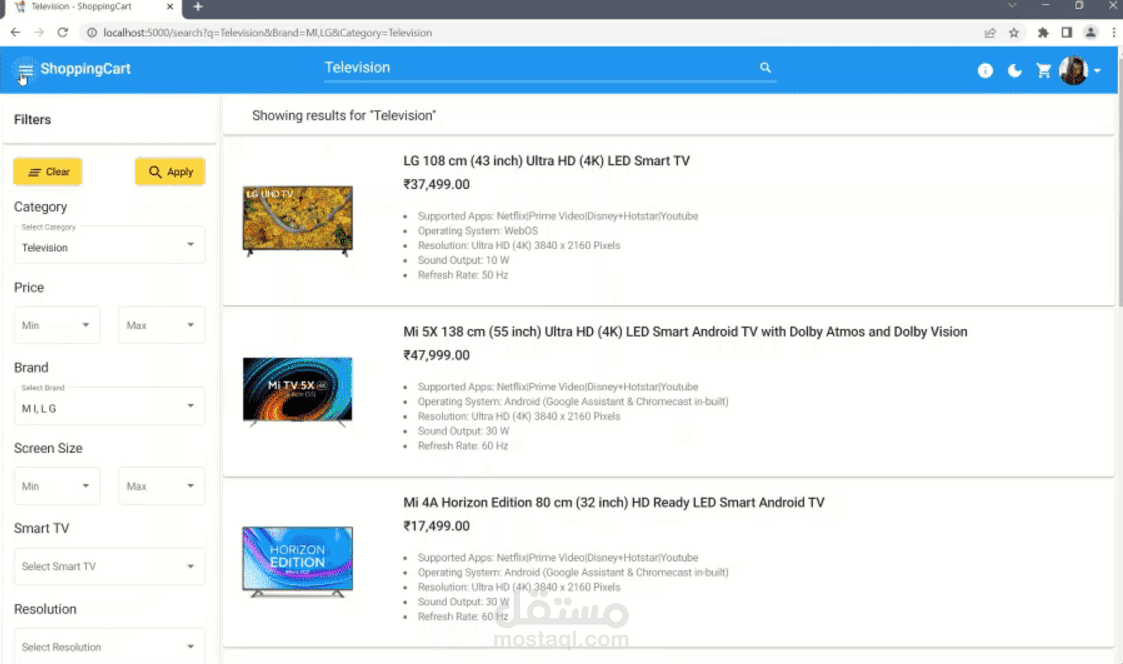Click the ₹47,999.00 price
1123x664 pixels.
click(436, 355)
